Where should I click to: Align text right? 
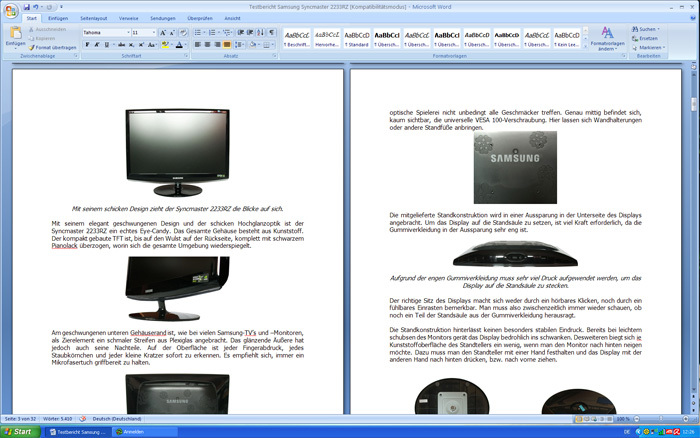(x=217, y=45)
